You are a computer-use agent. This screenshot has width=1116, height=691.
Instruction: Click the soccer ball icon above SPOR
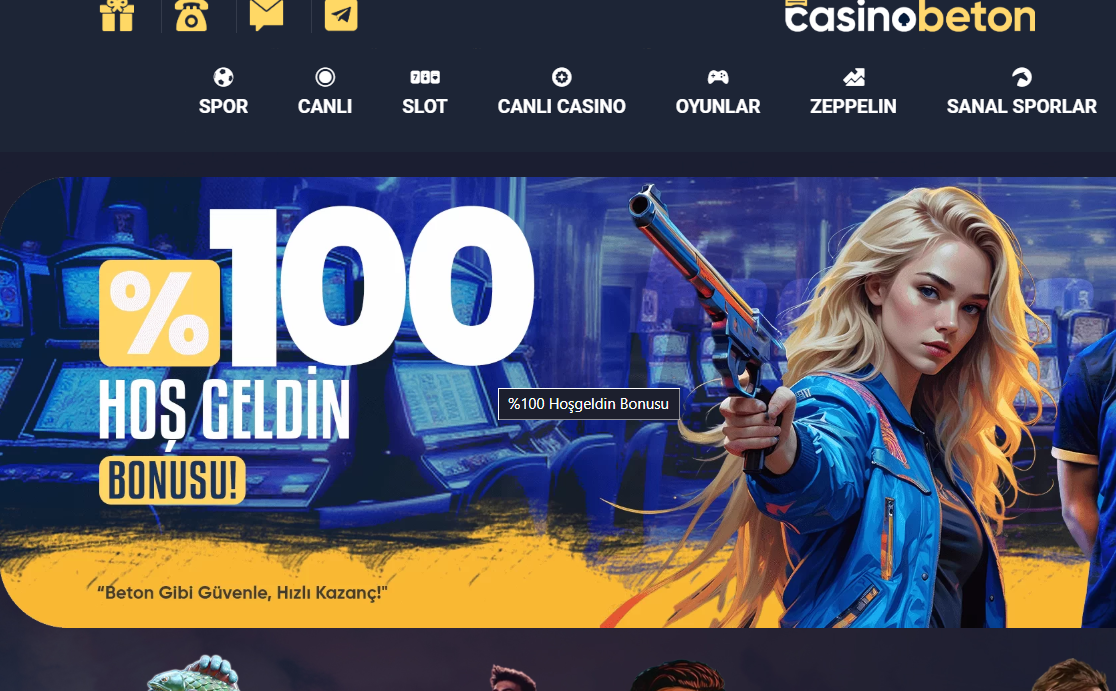pyautogui.click(x=223, y=77)
